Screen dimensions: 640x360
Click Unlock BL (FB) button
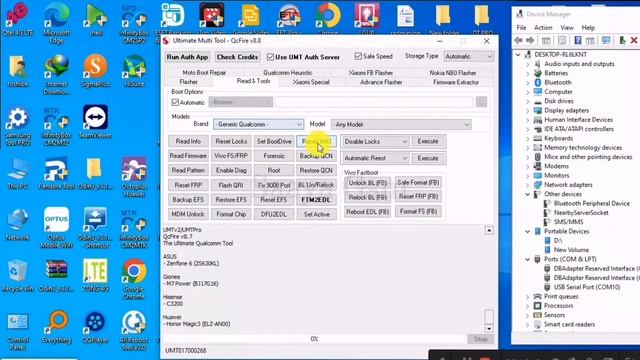tap(367, 183)
